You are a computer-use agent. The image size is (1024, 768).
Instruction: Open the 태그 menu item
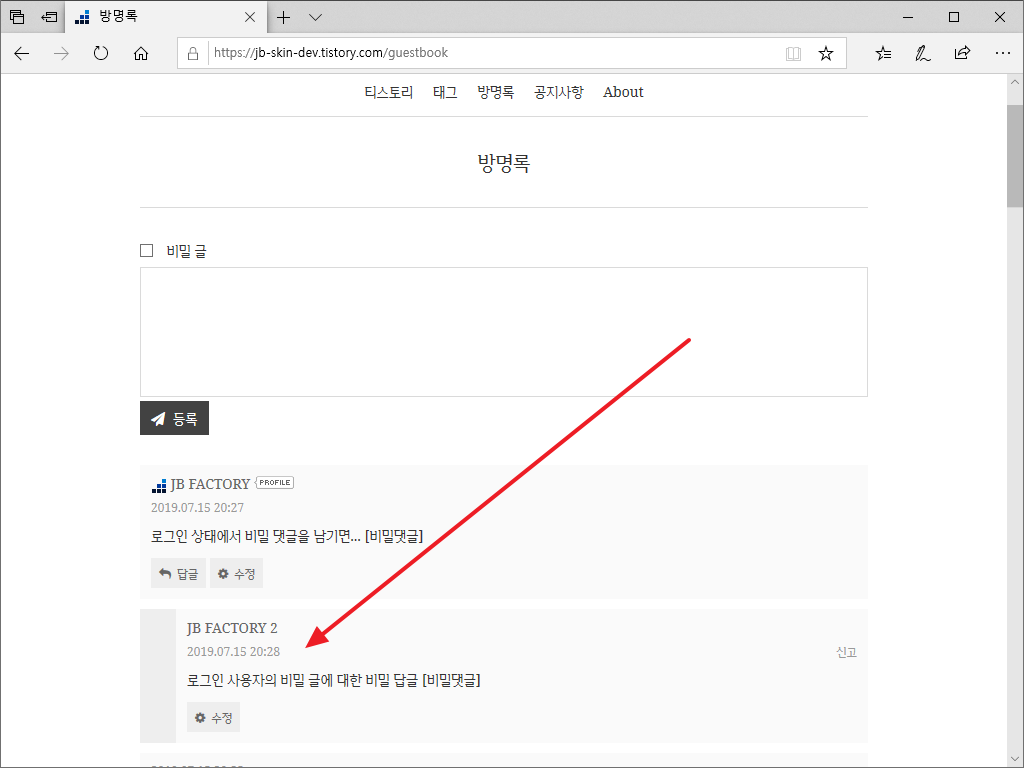[445, 93]
